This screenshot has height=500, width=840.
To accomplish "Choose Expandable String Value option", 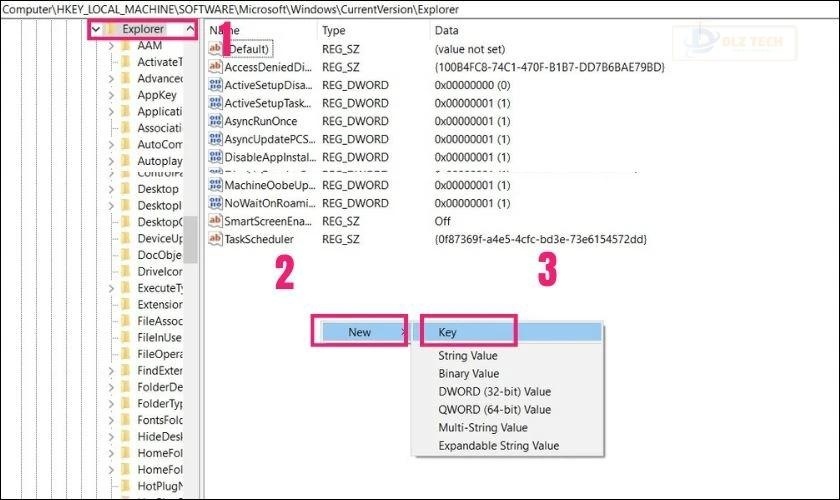I will coord(498,446).
